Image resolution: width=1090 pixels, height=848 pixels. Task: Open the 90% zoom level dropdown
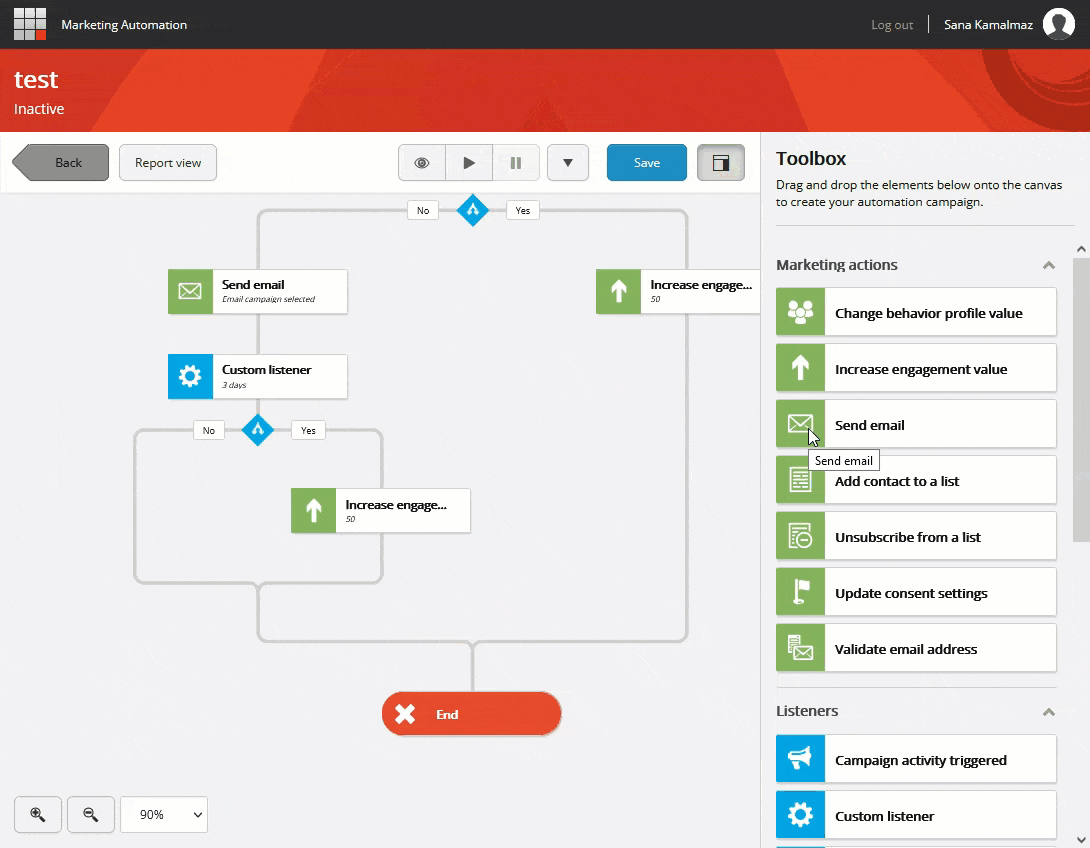click(x=164, y=815)
